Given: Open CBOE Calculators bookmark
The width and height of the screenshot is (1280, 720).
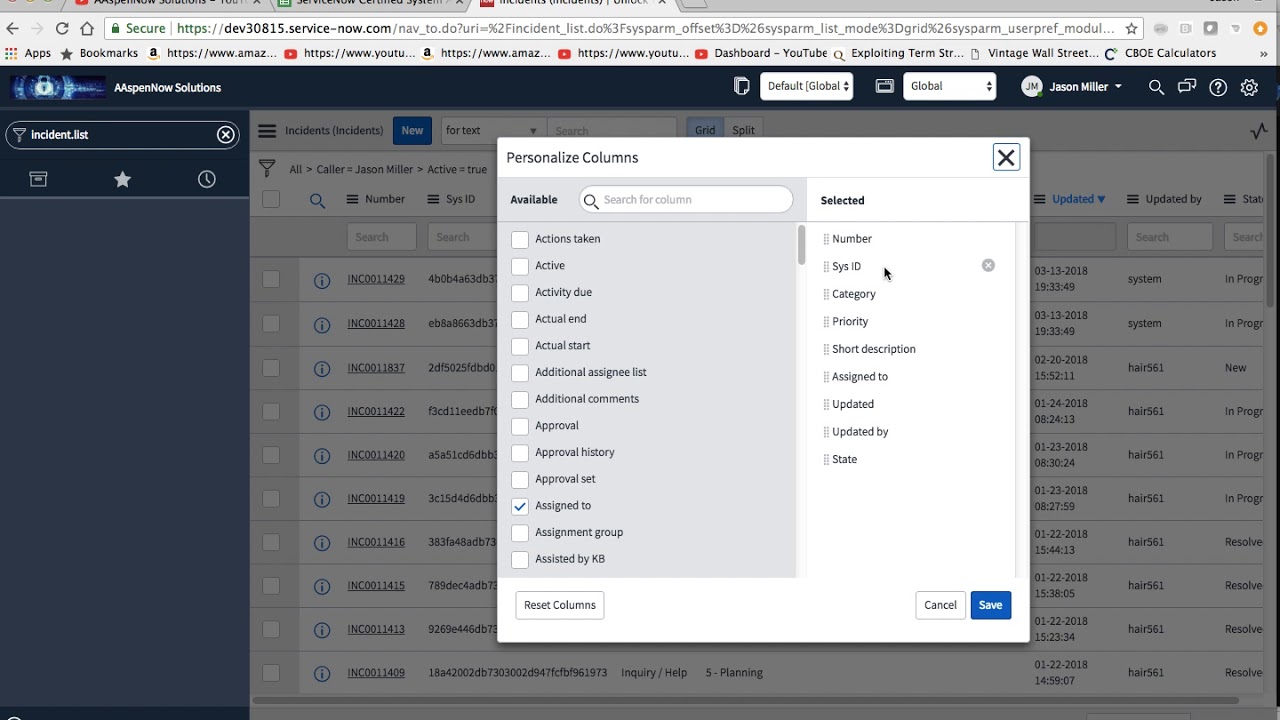Looking at the screenshot, I should click(1161, 53).
